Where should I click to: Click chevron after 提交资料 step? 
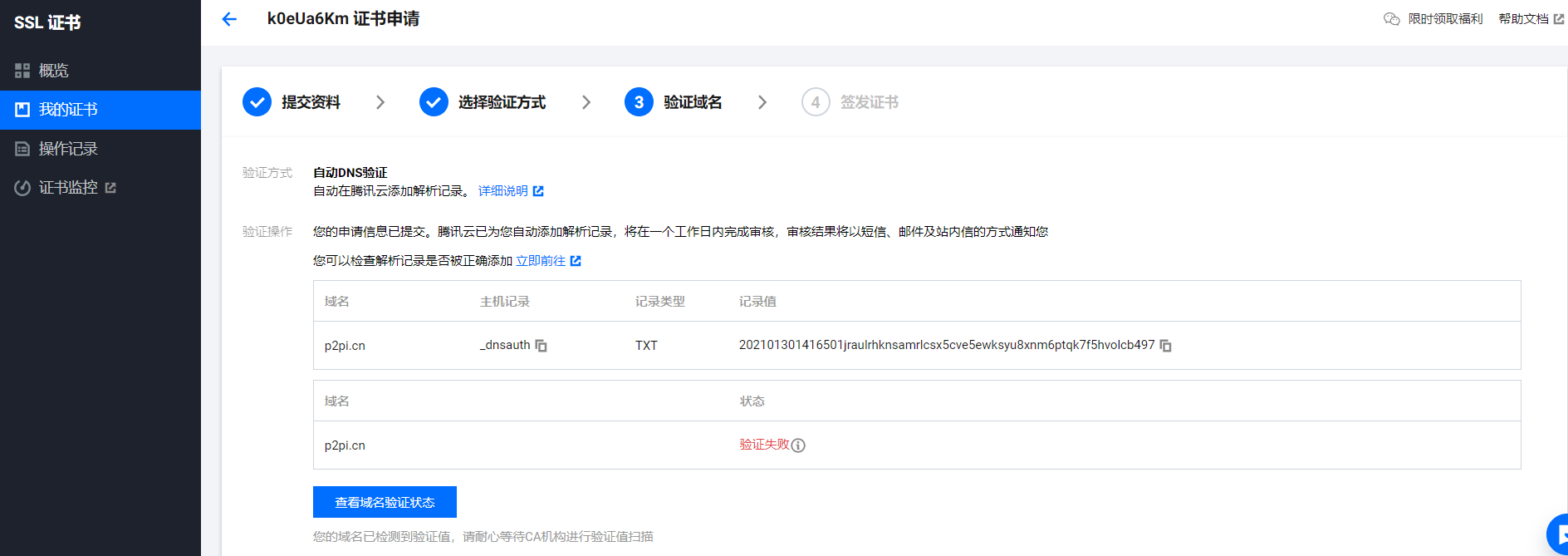(380, 102)
